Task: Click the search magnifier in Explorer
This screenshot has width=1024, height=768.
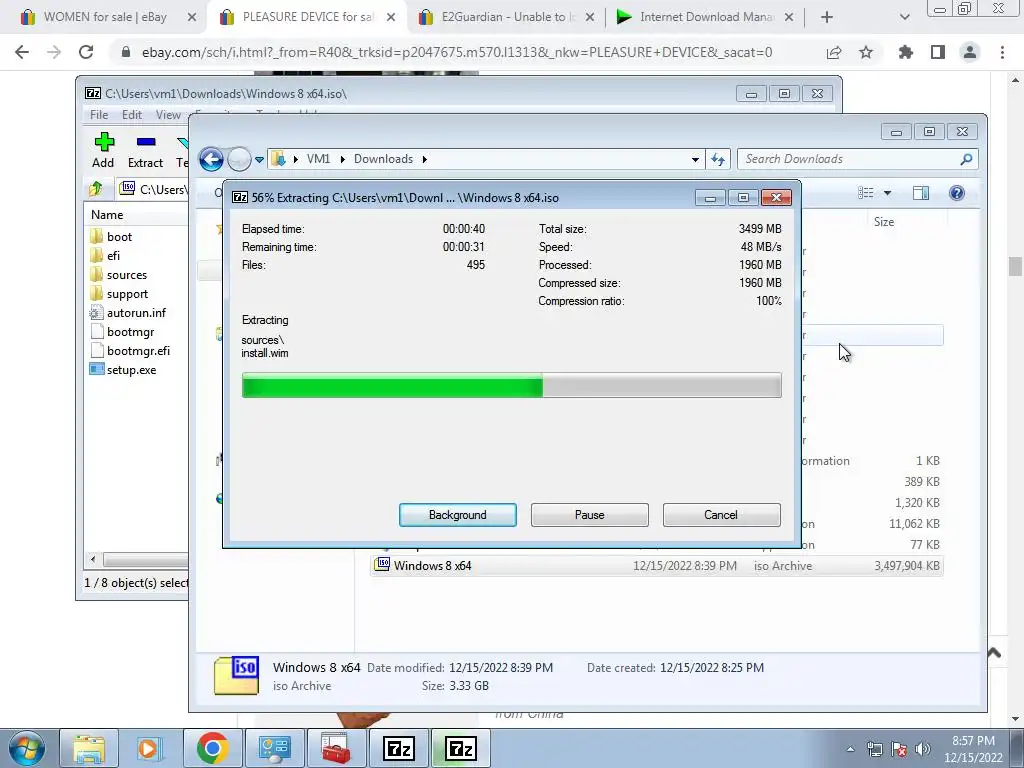Action: (966, 159)
